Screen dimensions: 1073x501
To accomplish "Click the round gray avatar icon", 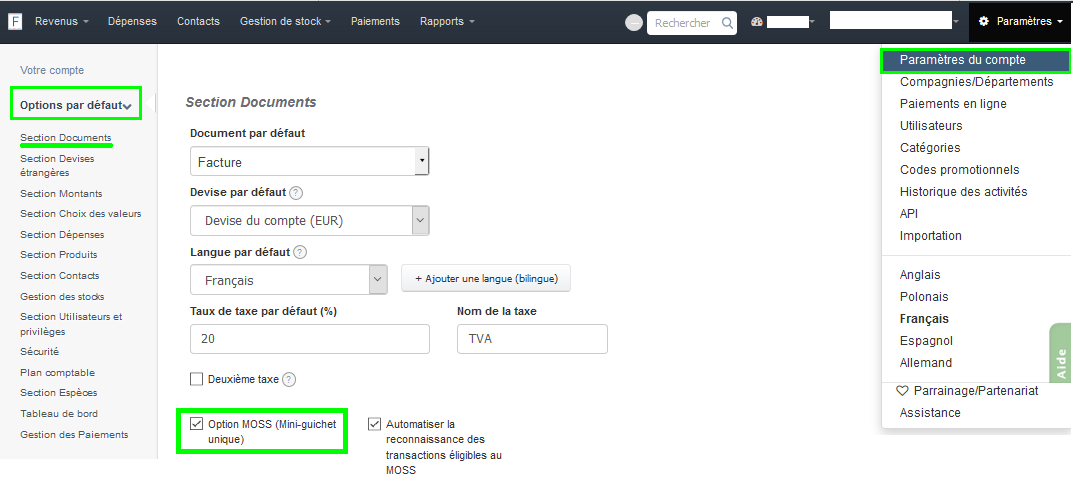I will pyautogui.click(x=634, y=23).
